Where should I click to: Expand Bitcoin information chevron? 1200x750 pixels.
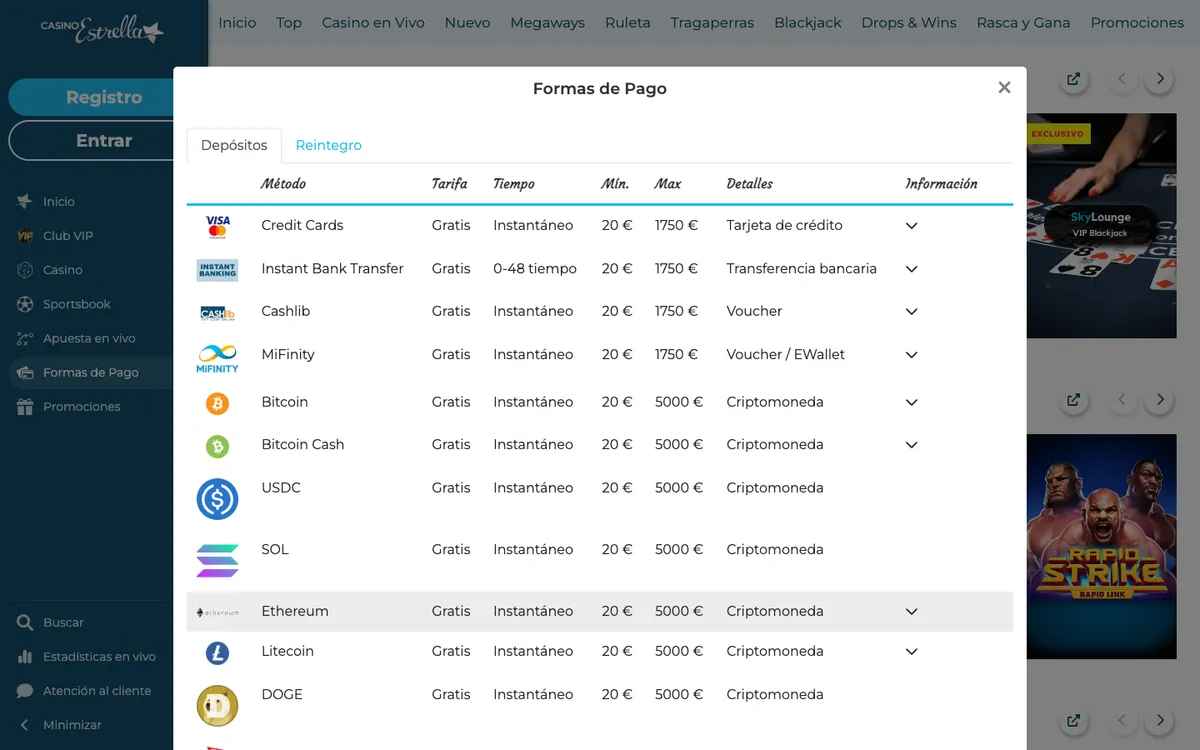911,403
